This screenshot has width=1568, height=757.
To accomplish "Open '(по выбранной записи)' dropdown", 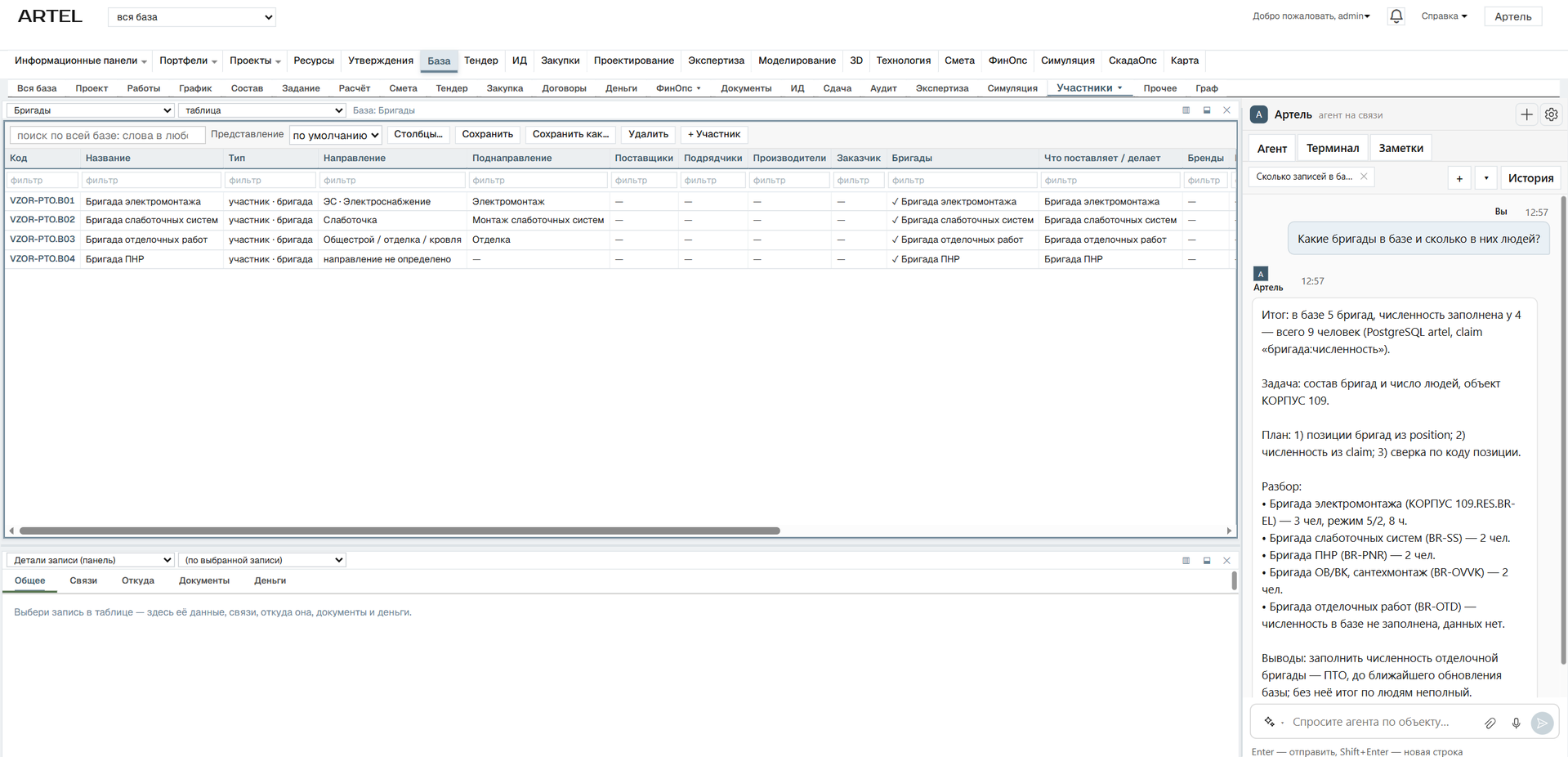I will click(262, 560).
